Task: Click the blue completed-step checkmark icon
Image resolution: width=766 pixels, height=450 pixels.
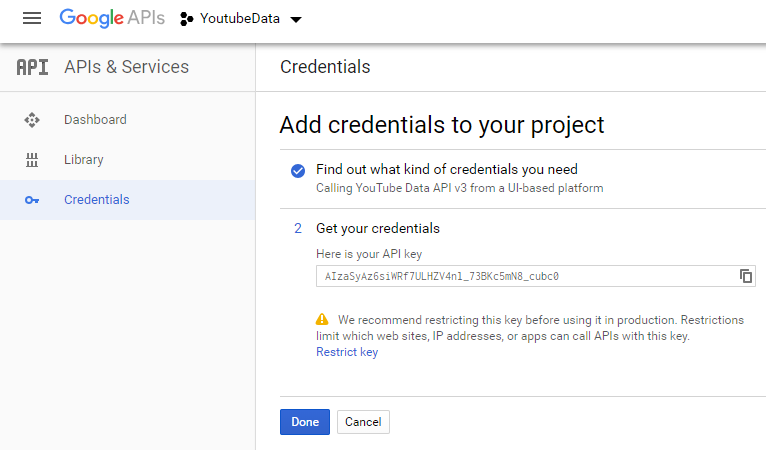Action: (x=298, y=171)
